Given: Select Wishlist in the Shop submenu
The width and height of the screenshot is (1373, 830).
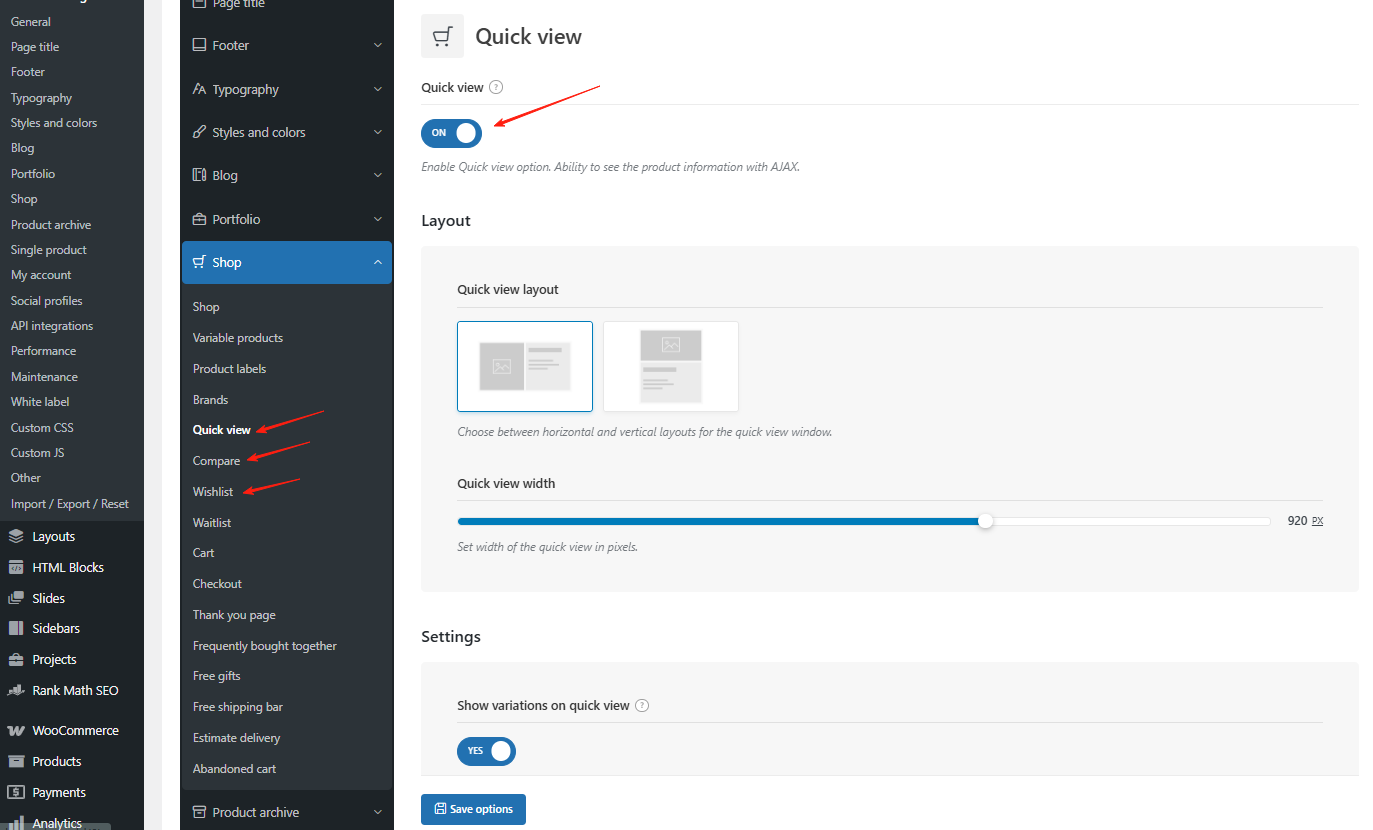Looking at the screenshot, I should click(212, 491).
